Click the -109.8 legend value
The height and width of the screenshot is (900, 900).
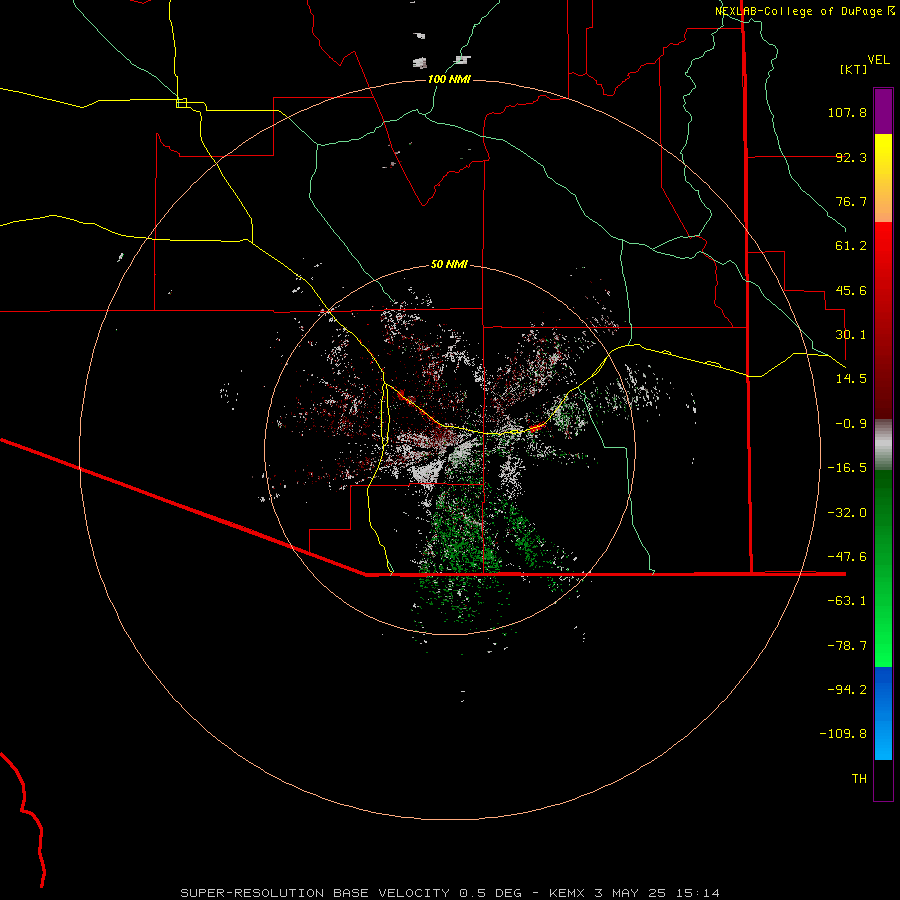844,734
